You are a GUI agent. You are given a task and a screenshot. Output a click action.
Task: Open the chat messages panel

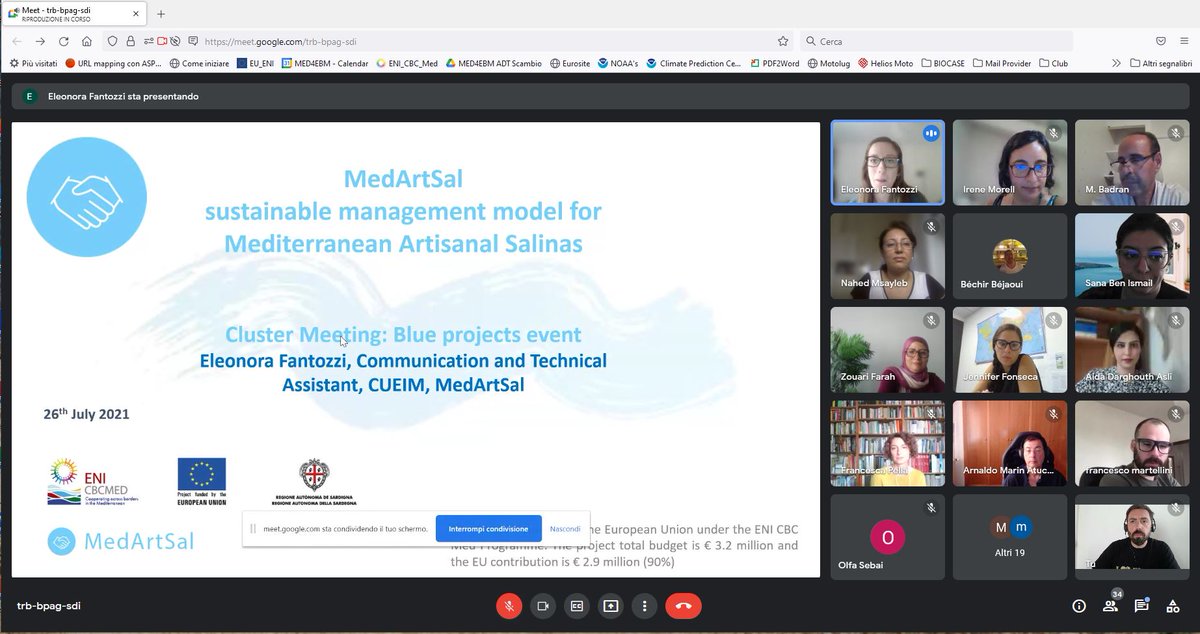pyautogui.click(x=1141, y=606)
